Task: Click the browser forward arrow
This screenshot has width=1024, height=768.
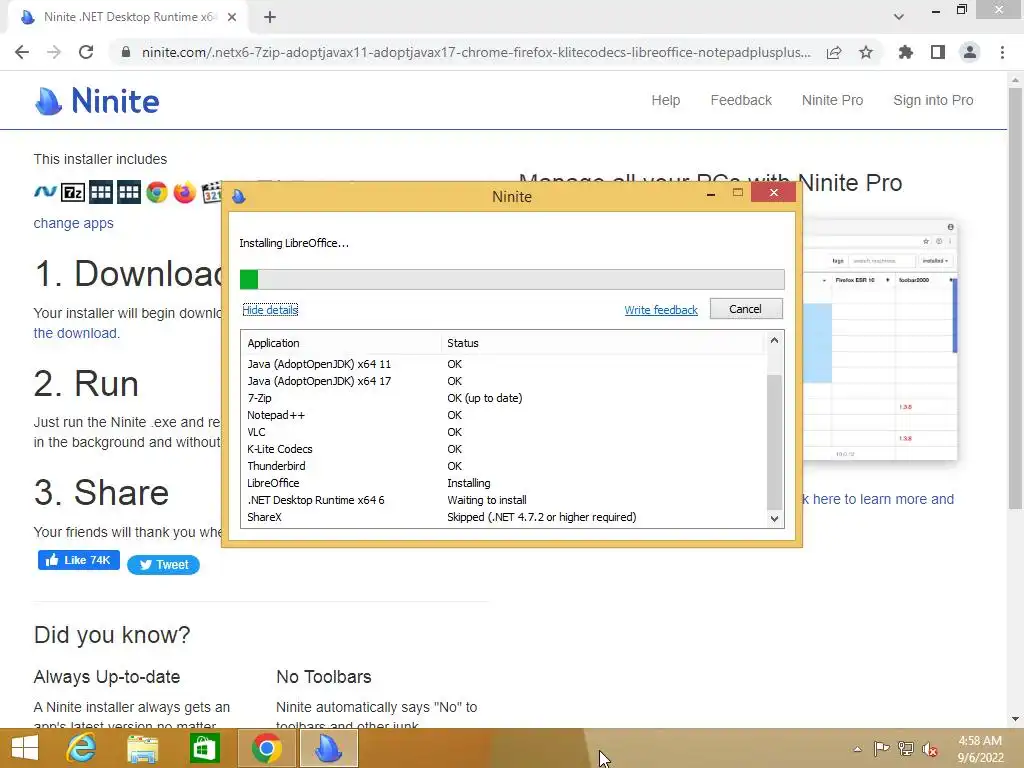Action: point(54,52)
